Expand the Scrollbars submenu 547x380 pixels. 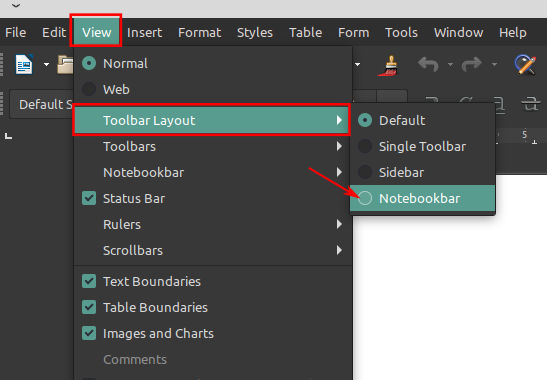click(213, 250)
